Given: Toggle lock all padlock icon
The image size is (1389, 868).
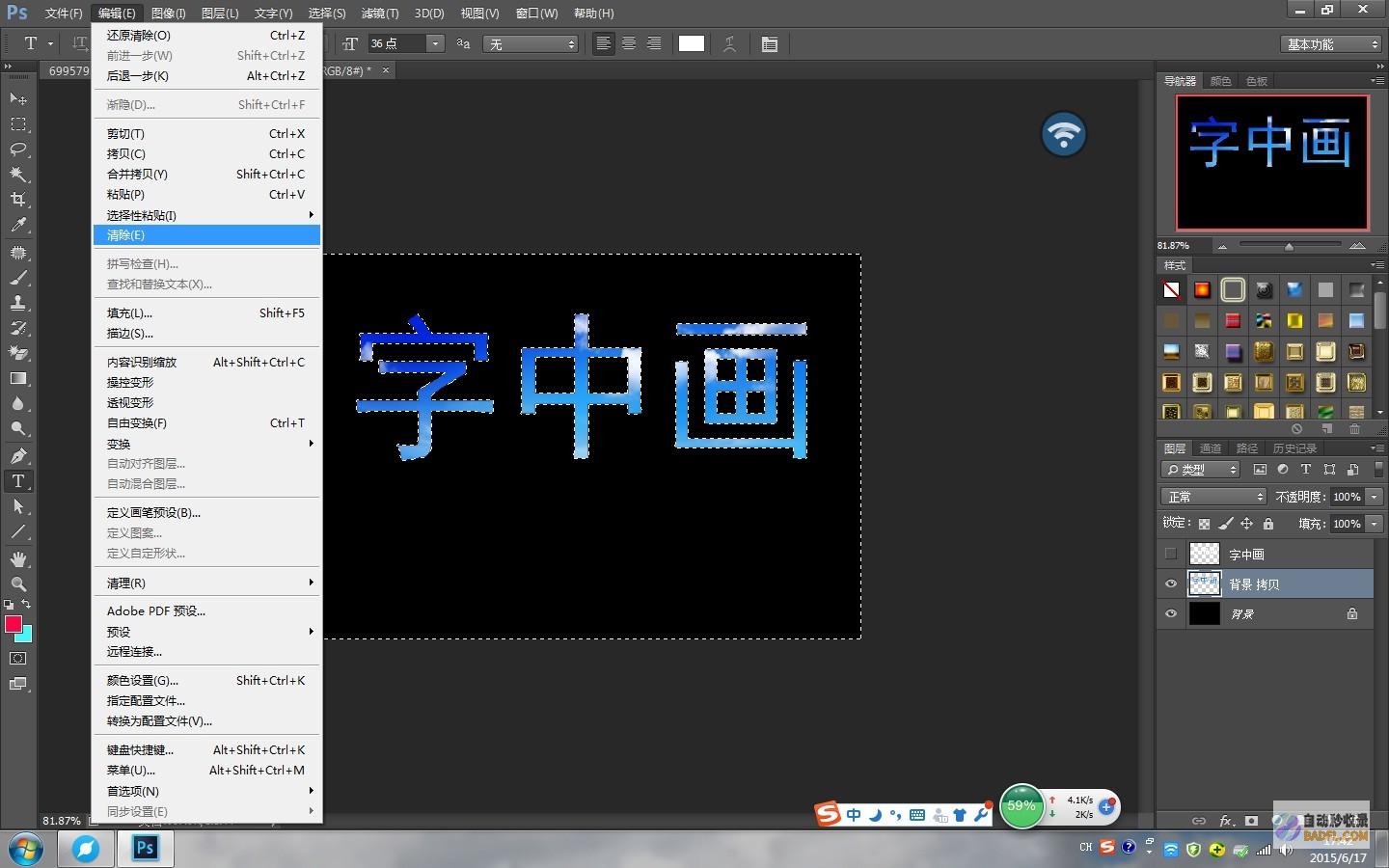Looking at the screenshot, I should pos(1268,524).
